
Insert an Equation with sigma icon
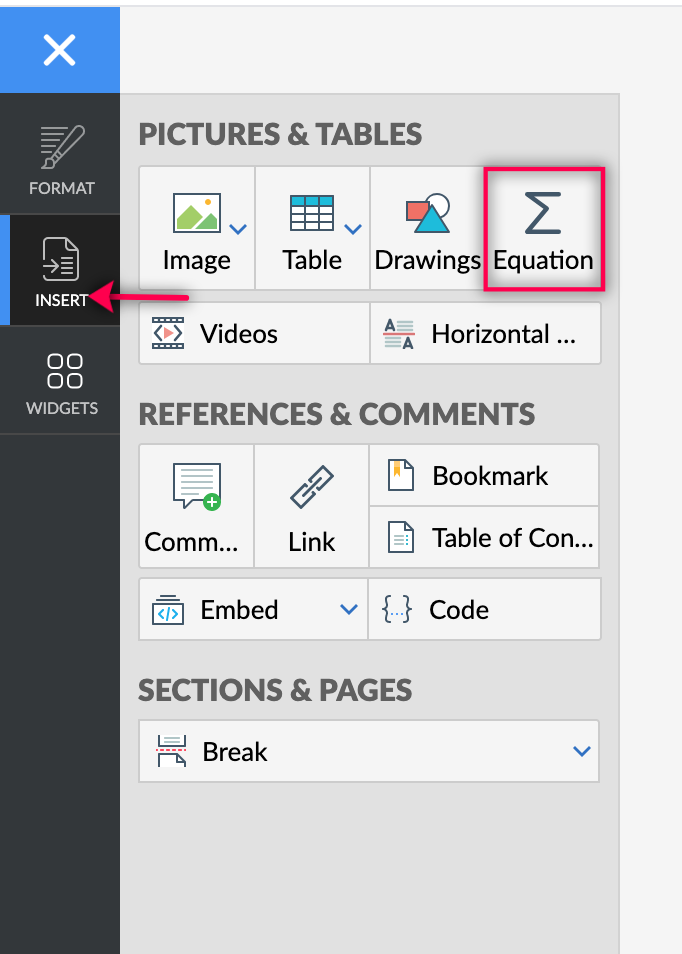coord(544,230)
